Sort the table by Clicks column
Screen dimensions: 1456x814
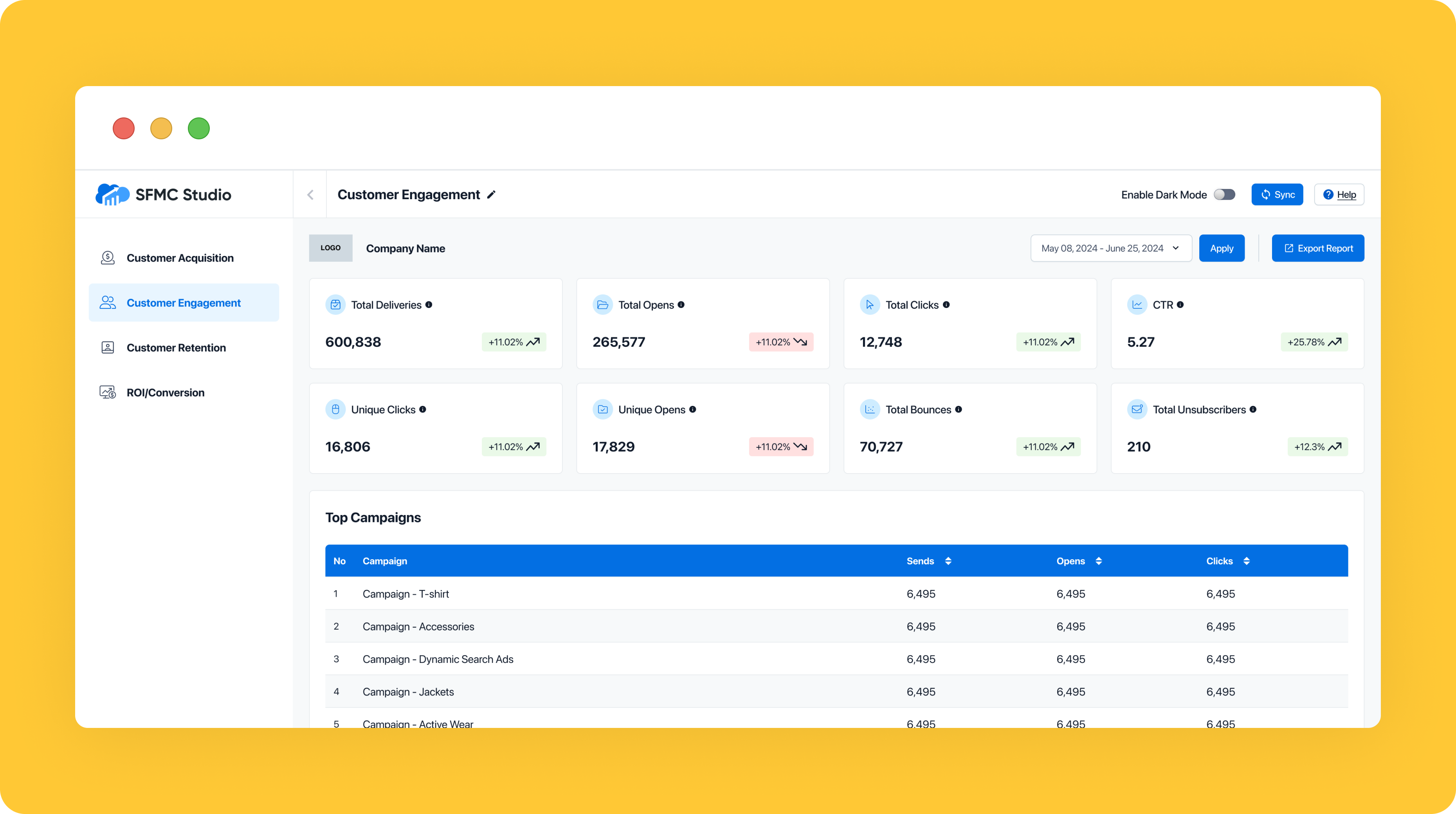click(1246, 561)
